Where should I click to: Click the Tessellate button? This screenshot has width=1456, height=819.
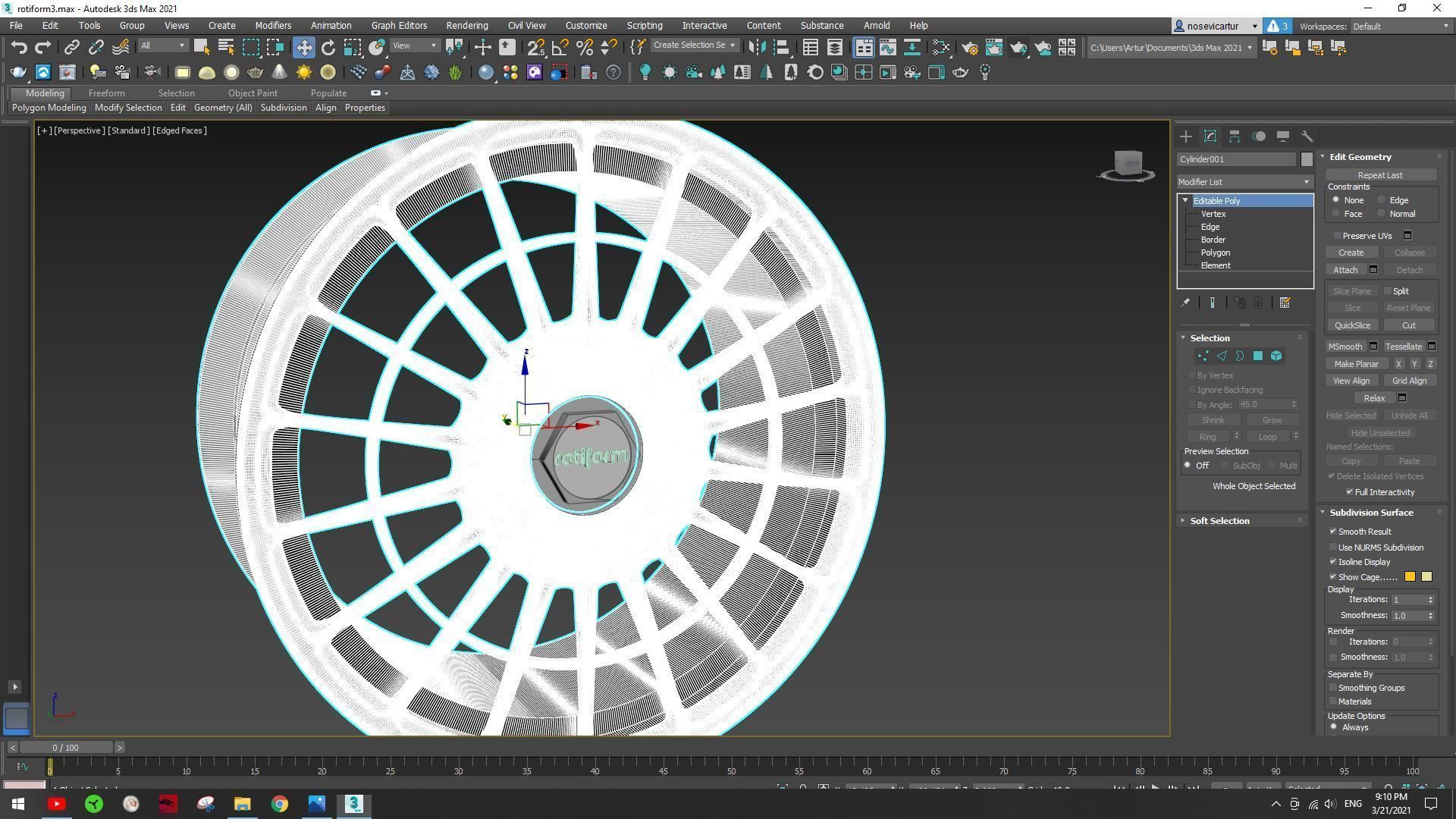[1403, 346]
